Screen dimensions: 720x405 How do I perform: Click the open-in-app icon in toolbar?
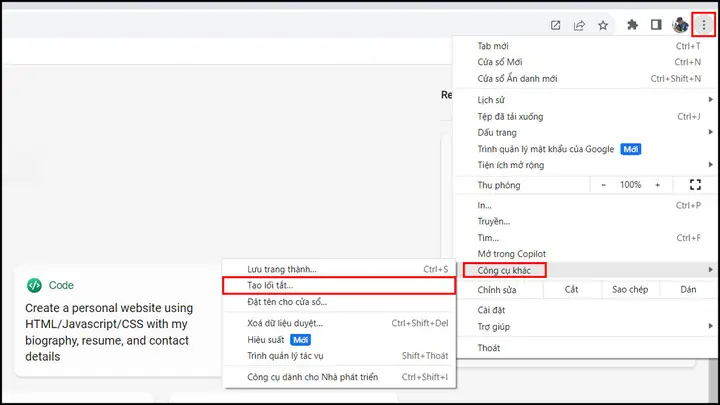click(x=556, y=25)
